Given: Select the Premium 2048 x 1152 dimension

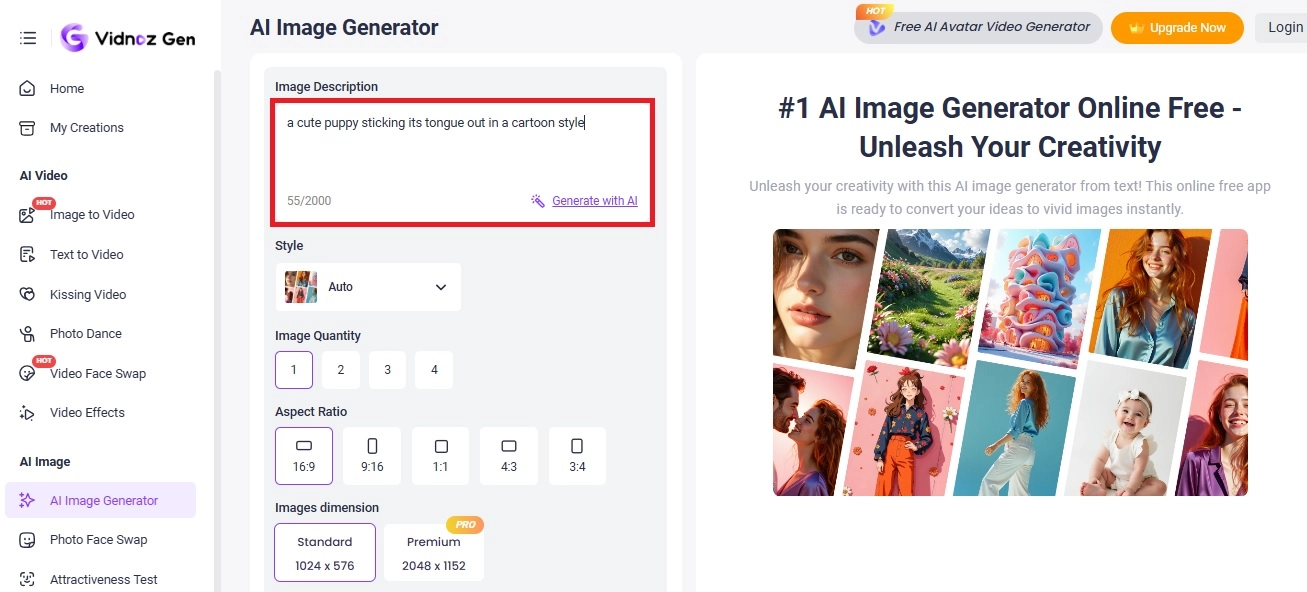Looking at the screenshot, I should point(434,551).
